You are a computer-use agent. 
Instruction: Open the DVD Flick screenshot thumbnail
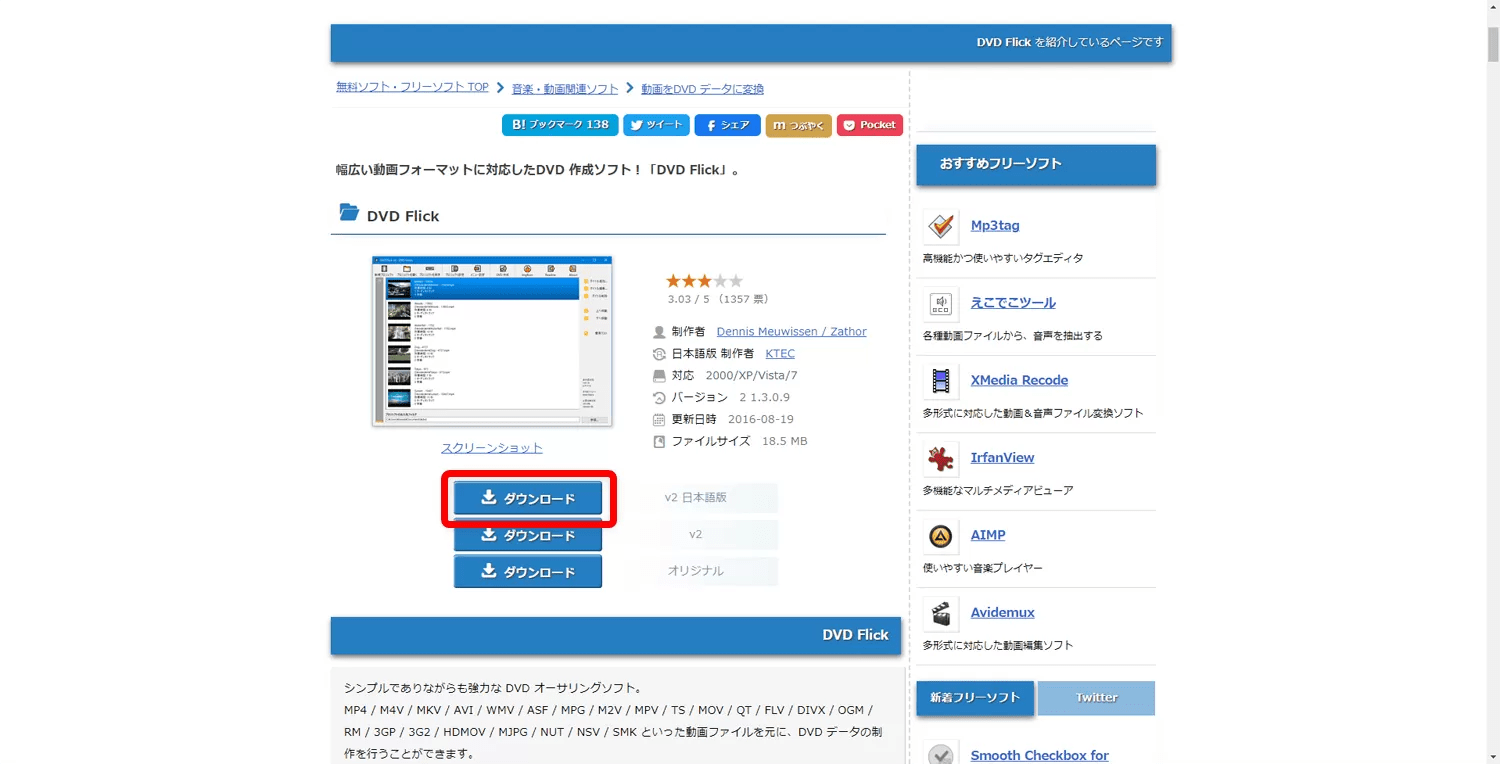(492, 341)
